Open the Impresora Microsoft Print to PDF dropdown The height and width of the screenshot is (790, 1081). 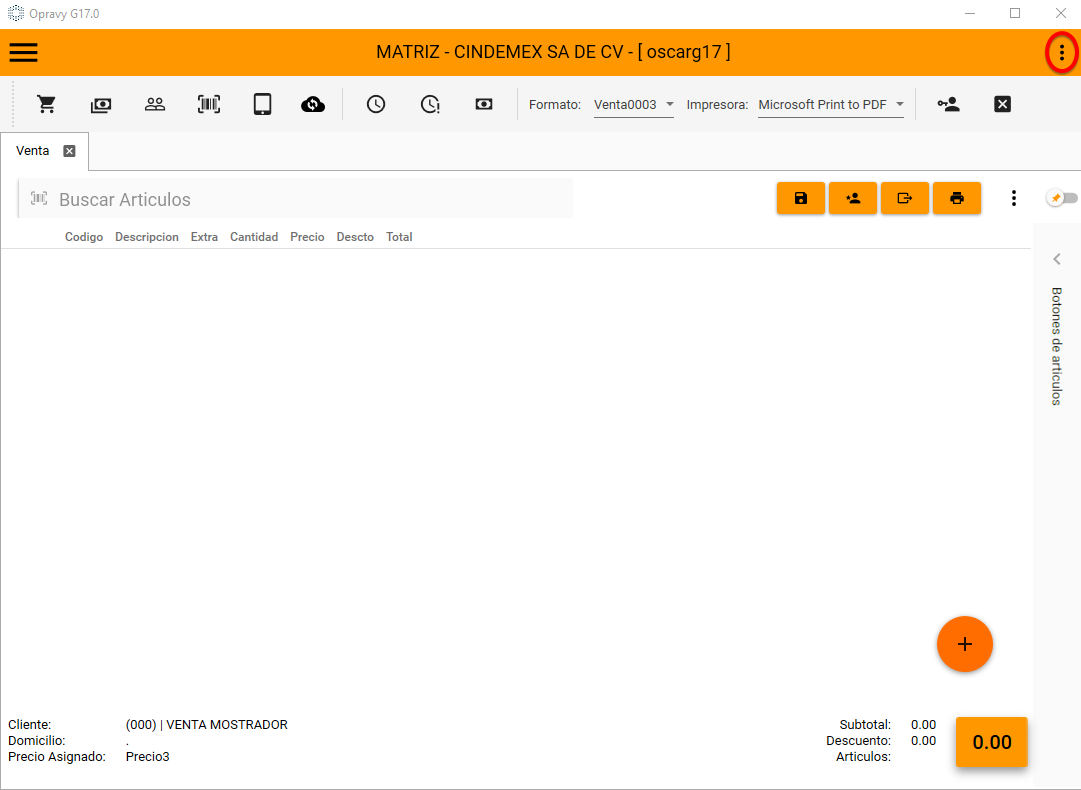click(x=831, y=105)
